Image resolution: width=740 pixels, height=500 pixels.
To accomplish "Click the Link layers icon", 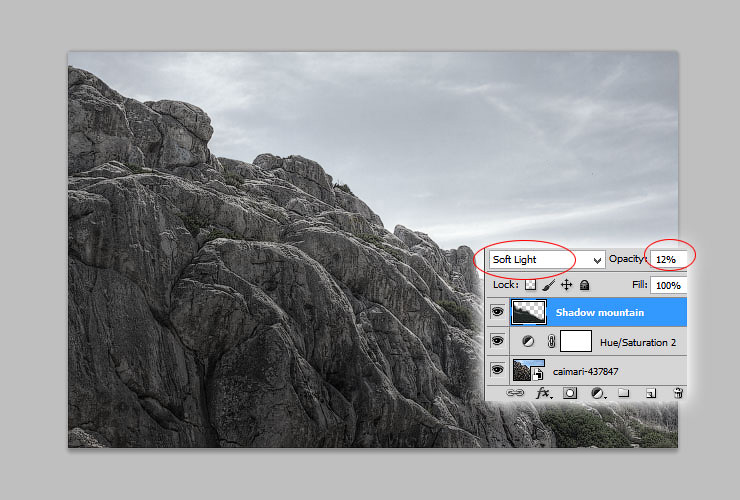I will pos(515,393).
